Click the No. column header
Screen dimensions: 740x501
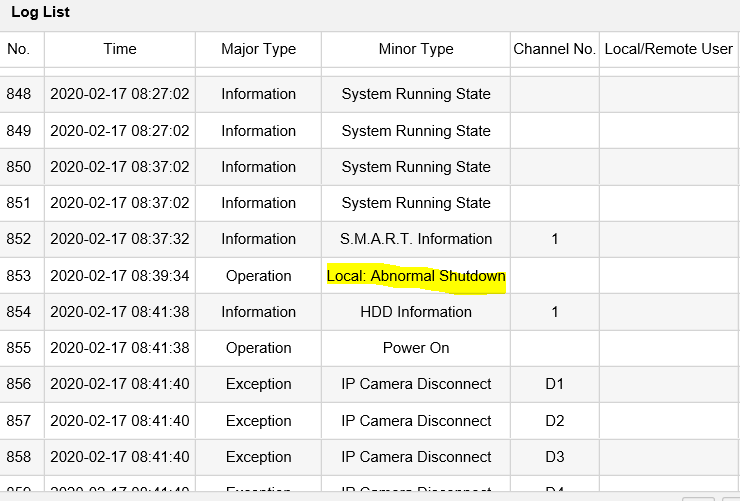point(19,49)
